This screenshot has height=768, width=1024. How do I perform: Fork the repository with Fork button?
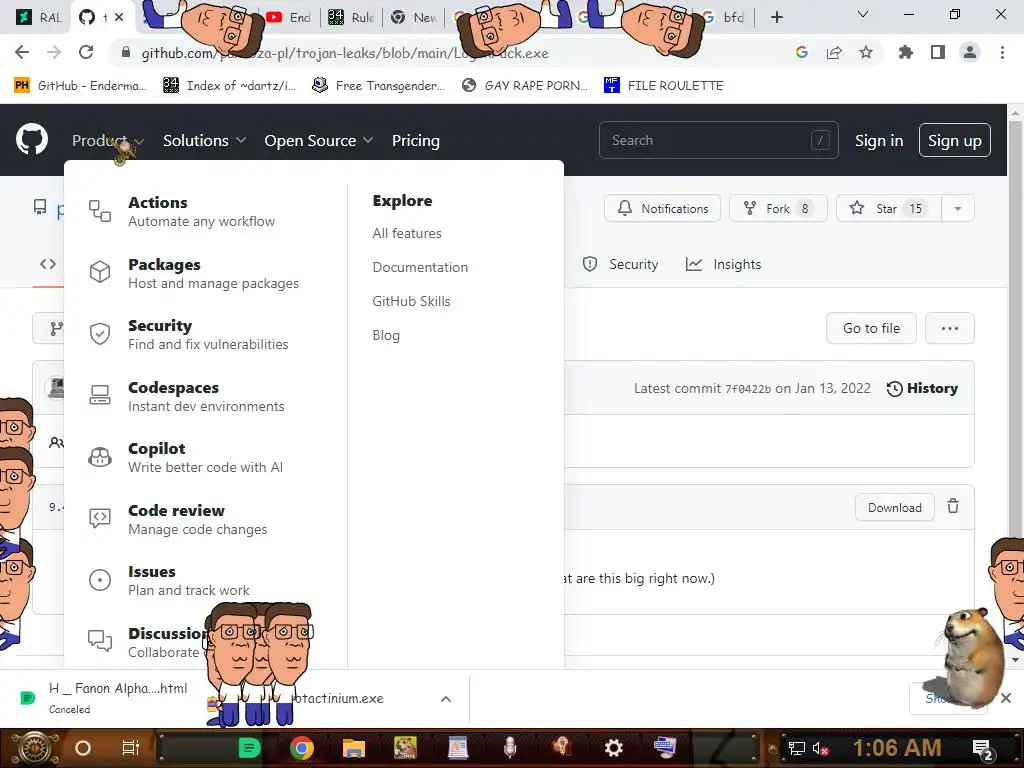(778, 208)
